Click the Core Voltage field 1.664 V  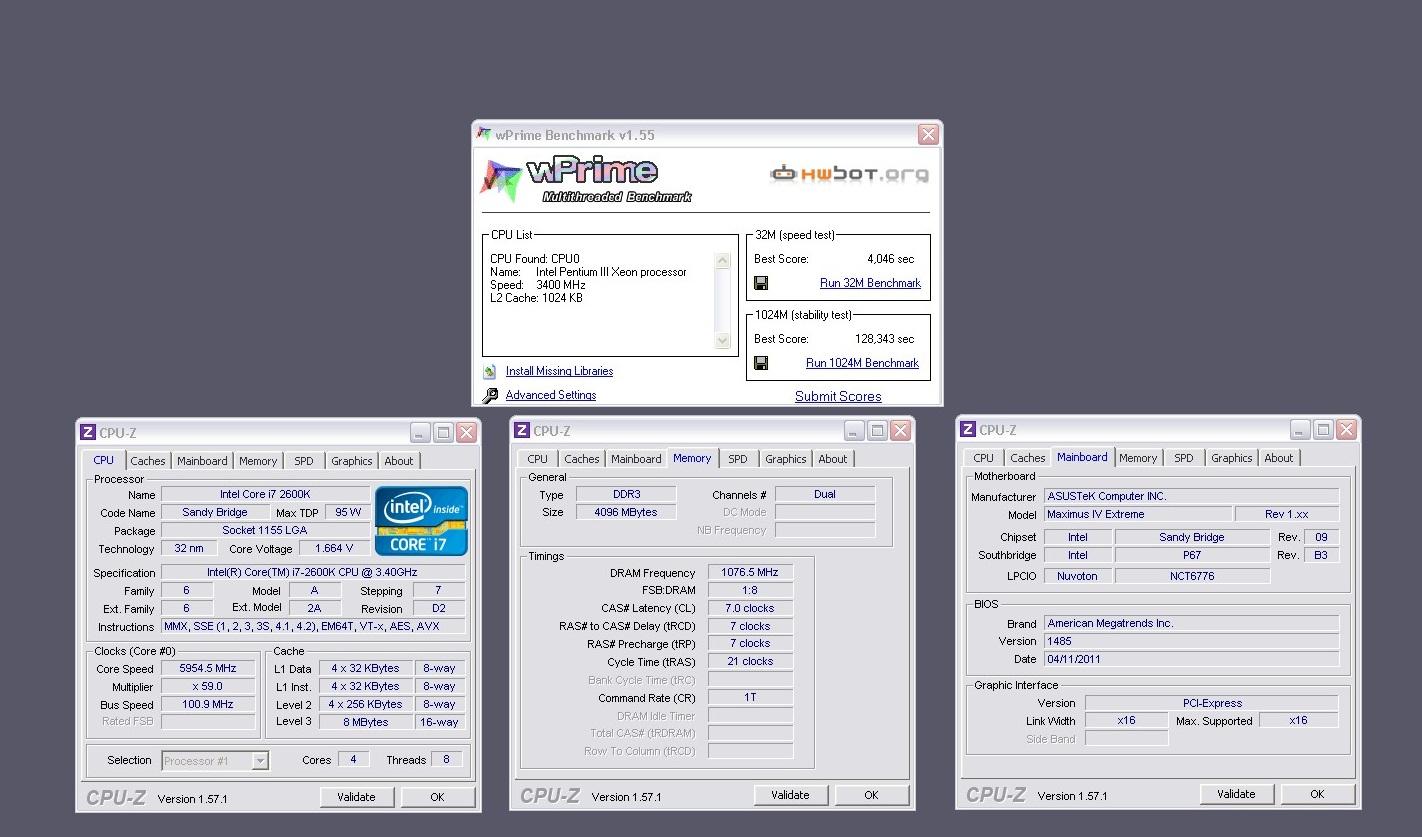tap(334, 549)
